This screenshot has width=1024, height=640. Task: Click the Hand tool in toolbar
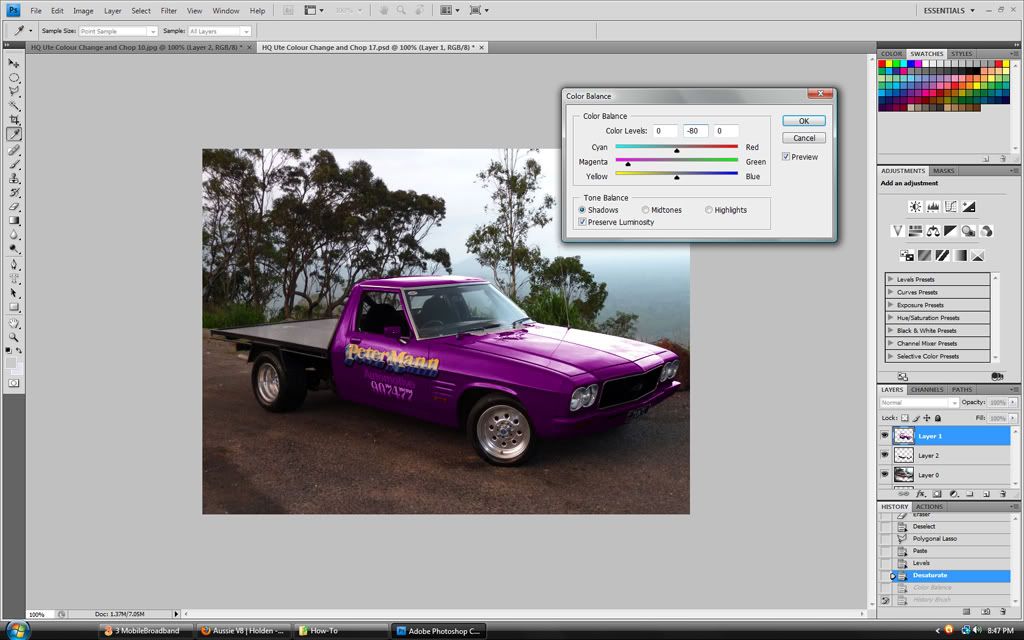(x=15, y=323)
